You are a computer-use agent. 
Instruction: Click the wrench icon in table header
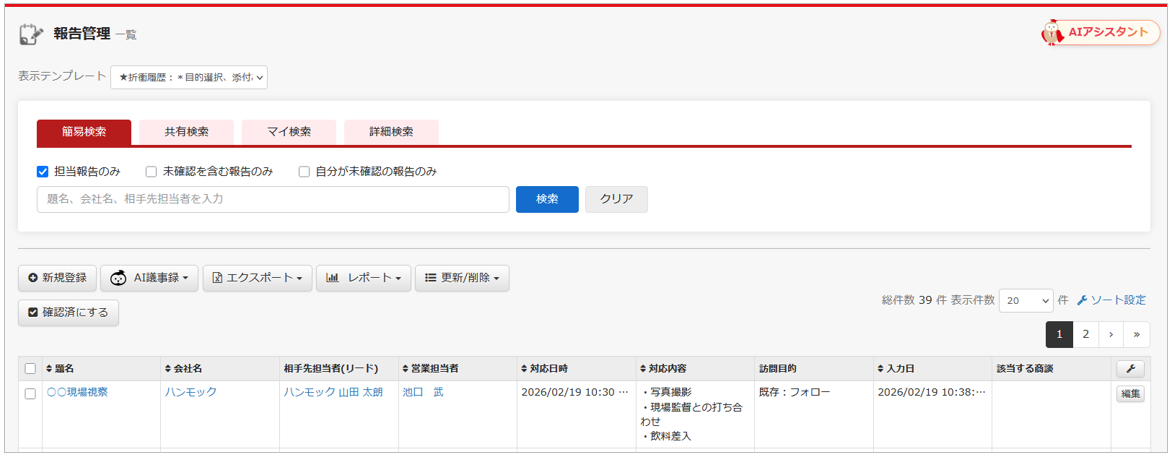pos(1129,369)
